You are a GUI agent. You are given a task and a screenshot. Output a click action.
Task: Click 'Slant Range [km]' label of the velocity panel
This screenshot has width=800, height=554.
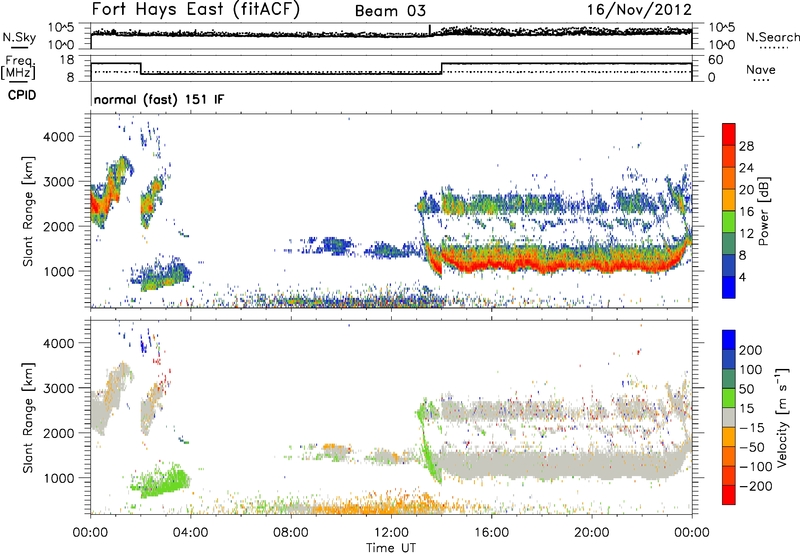(28, 417)
